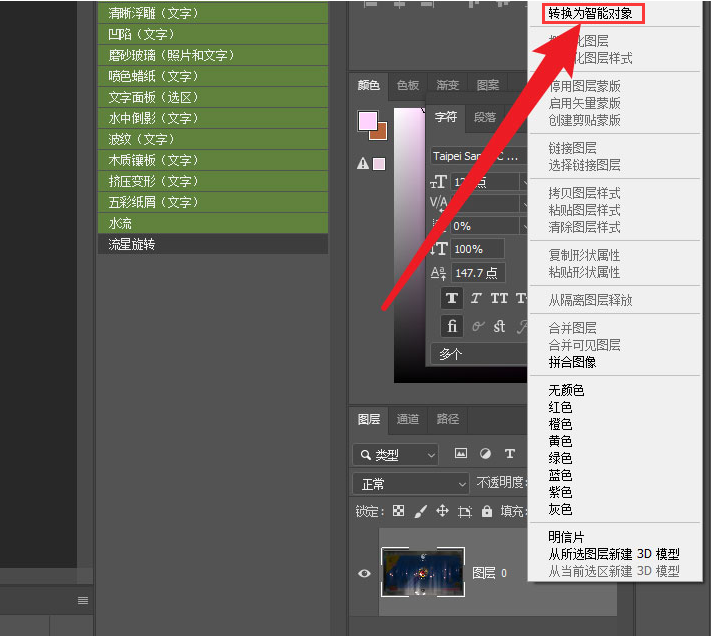Switch to the 字符 tab

(446, 117)
